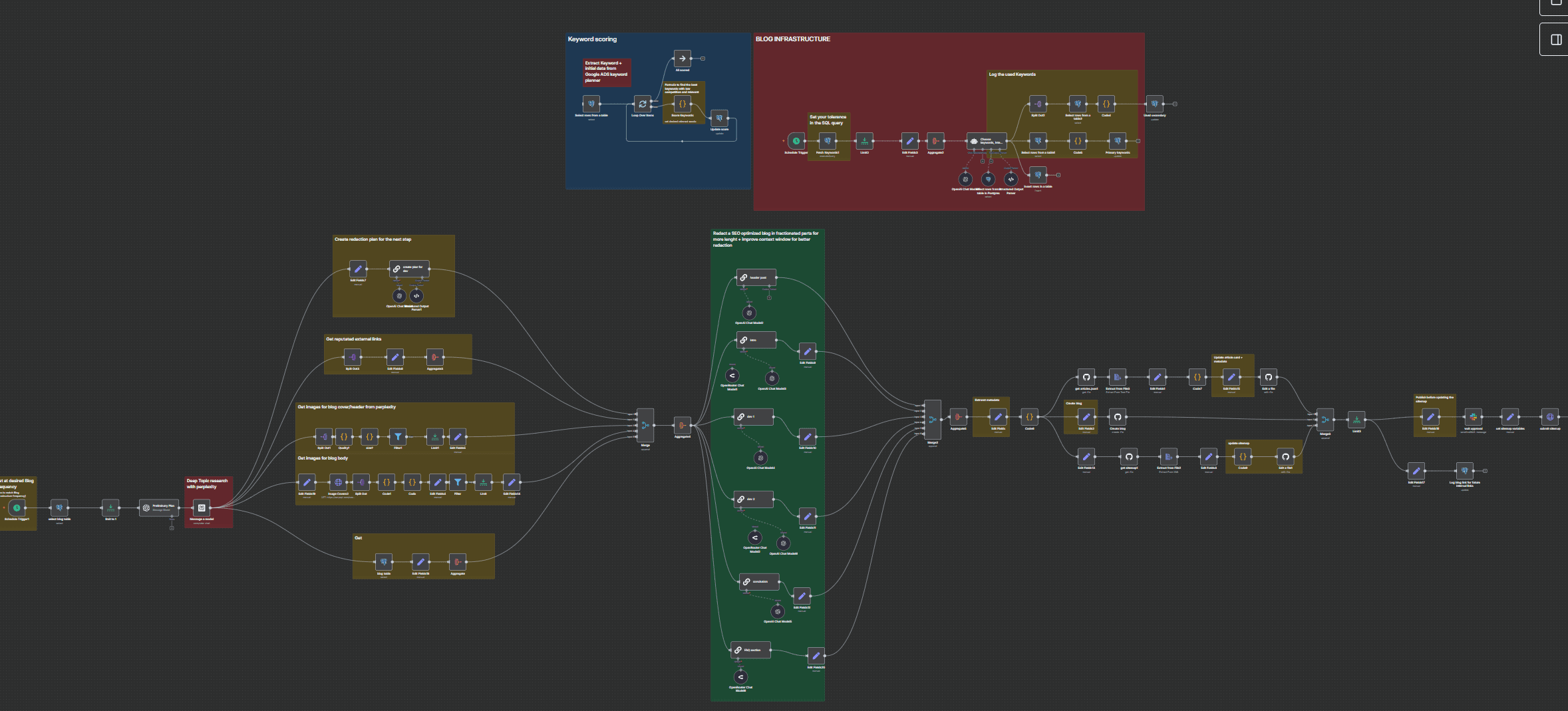Viewport: 1568px width, 711px height.
Task: Click the Set your tolerance sticky note text
Action: click(828, 120)
